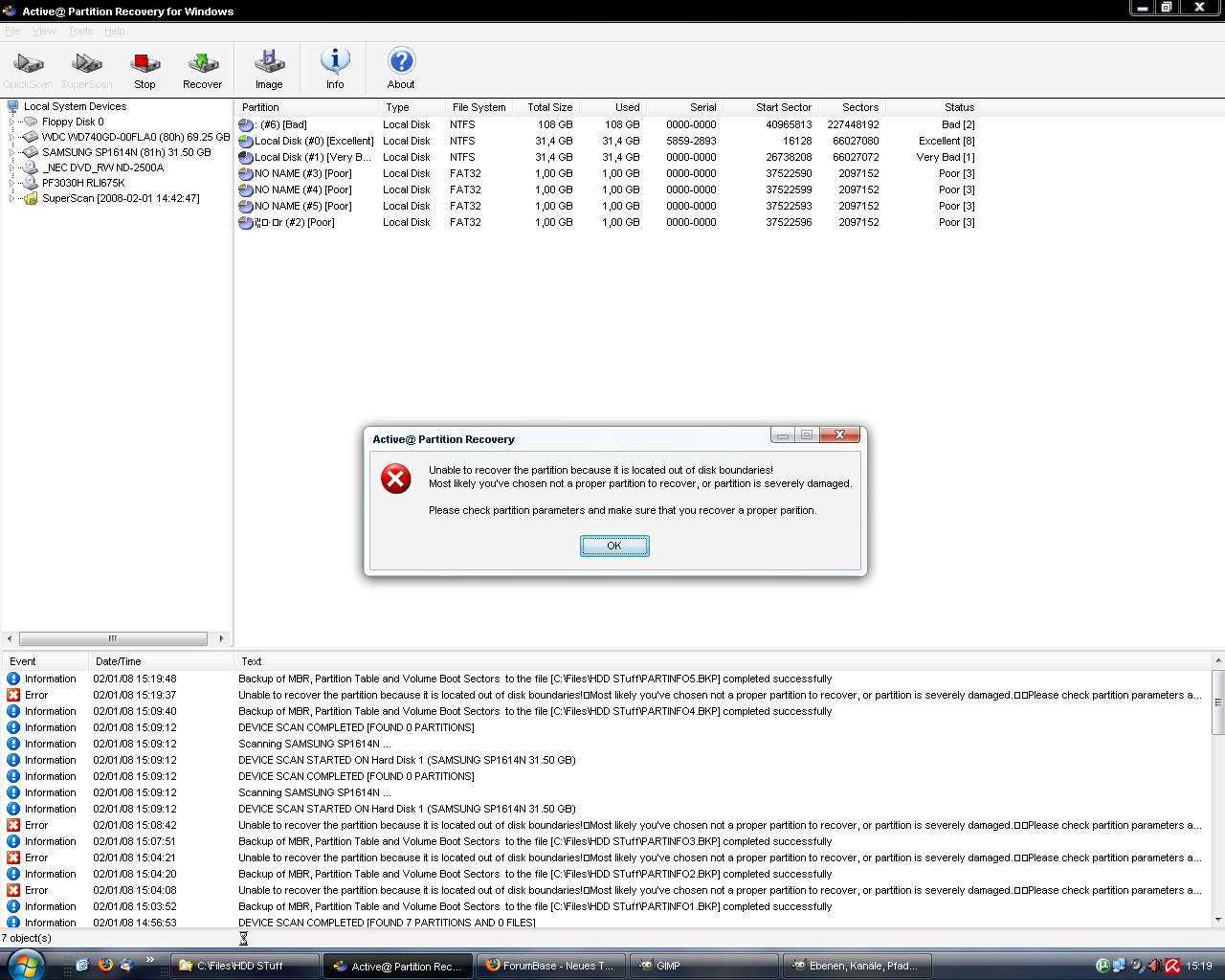Expand the WDC WD740GD drive node

pyautogui.click(x=12, y=137)
